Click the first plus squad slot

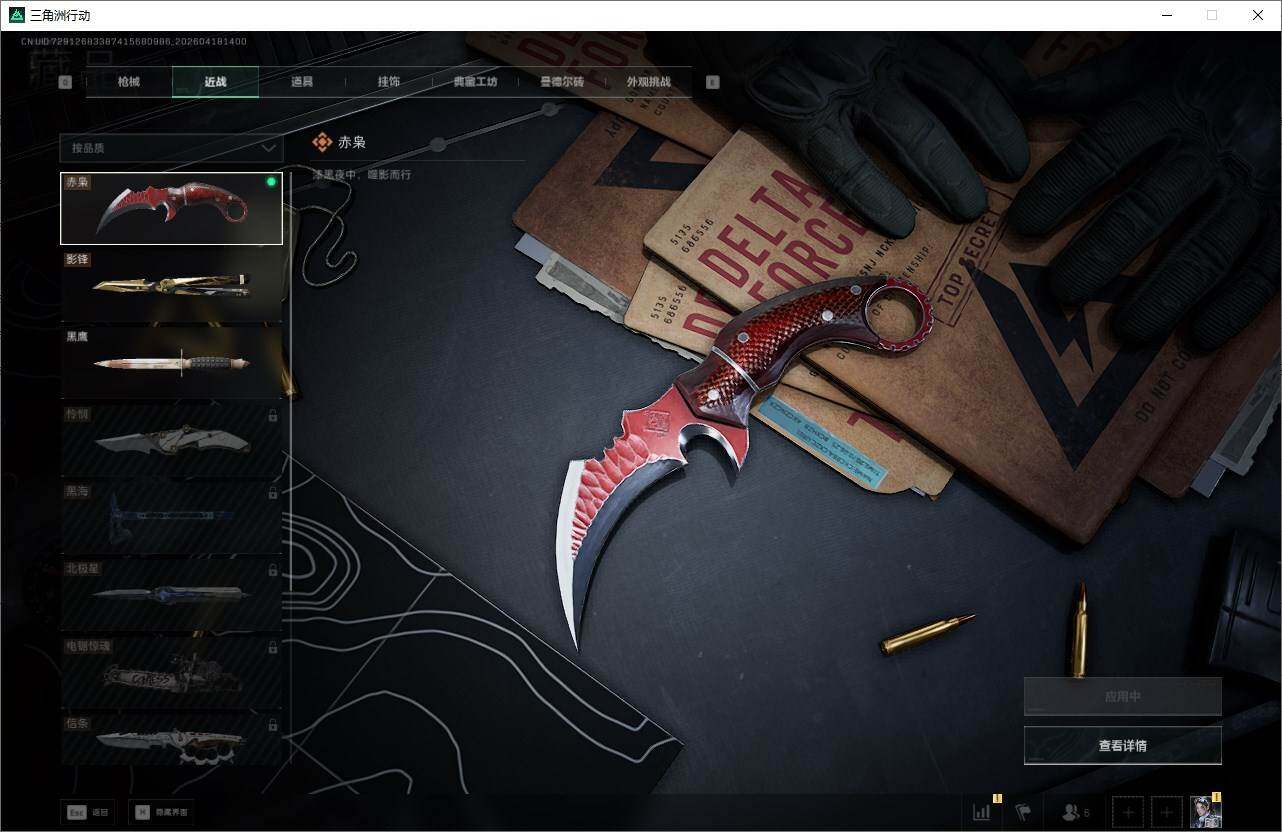tap(1128, 812)
